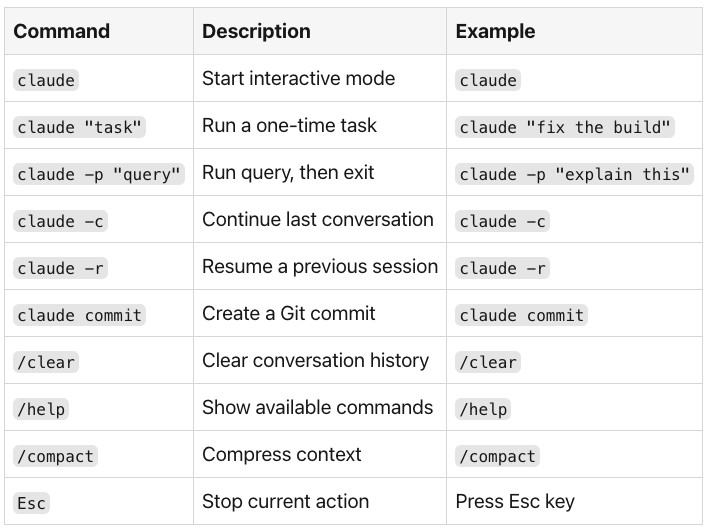Click the /help code in Example column

coord(483,409)
